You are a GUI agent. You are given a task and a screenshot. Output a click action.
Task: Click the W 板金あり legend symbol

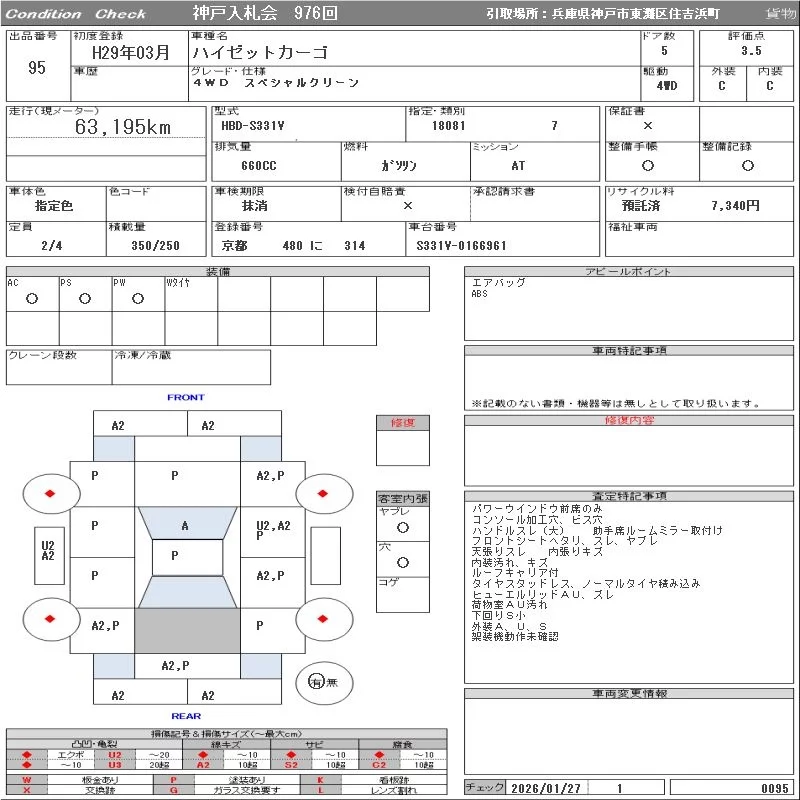pyautogui.click(x=27, y=780)
